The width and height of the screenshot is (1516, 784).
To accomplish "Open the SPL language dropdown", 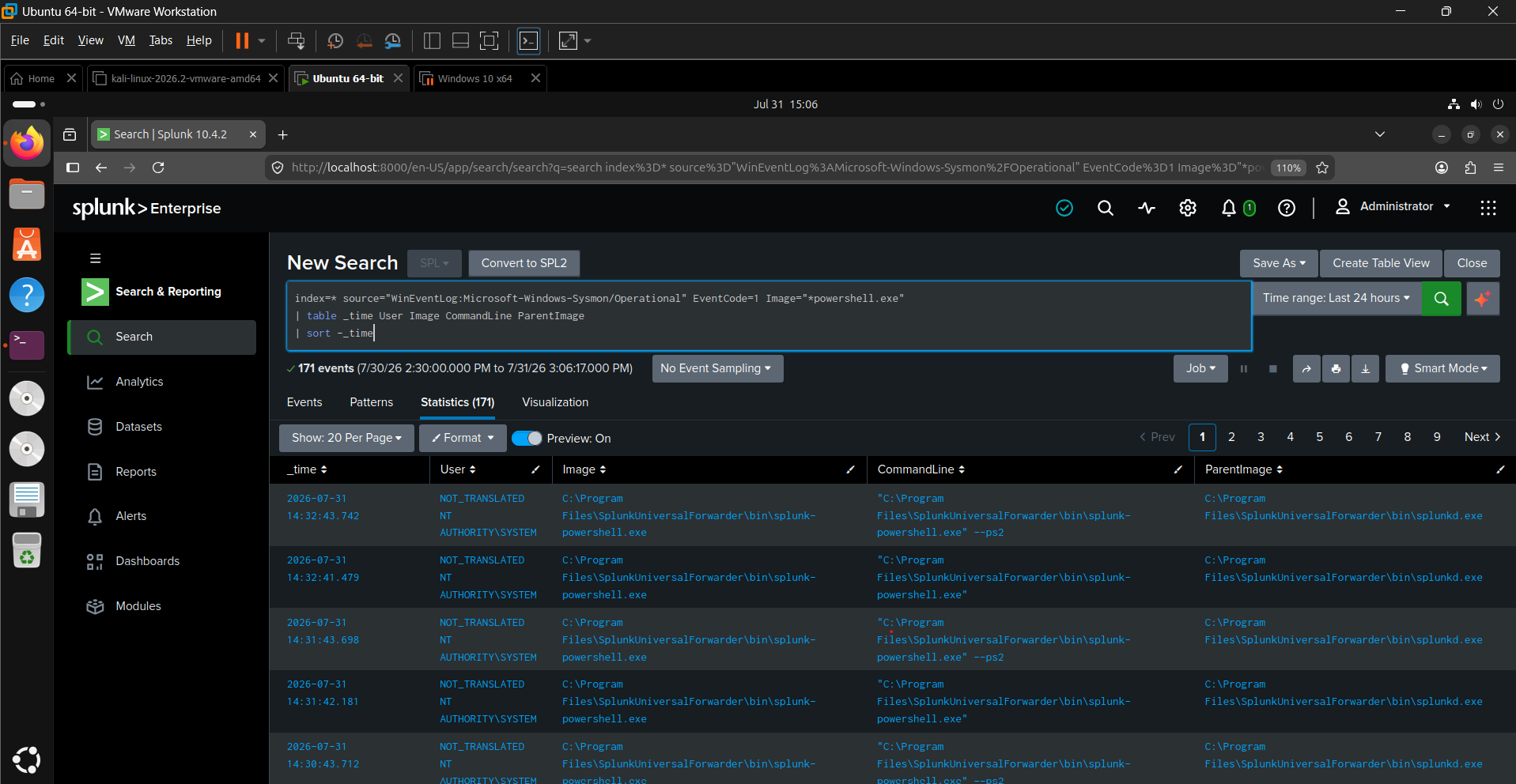I will point(434,263).
